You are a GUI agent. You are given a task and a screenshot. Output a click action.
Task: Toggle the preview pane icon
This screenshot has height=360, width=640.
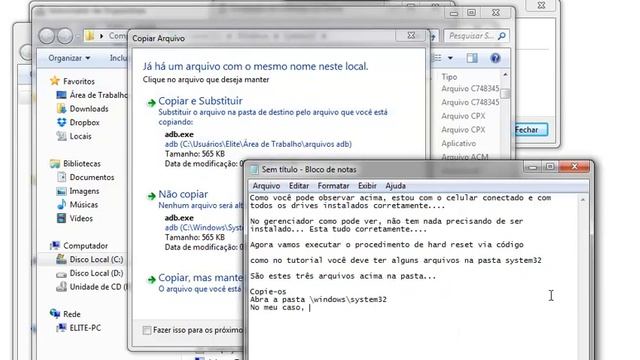coord(472,58)
